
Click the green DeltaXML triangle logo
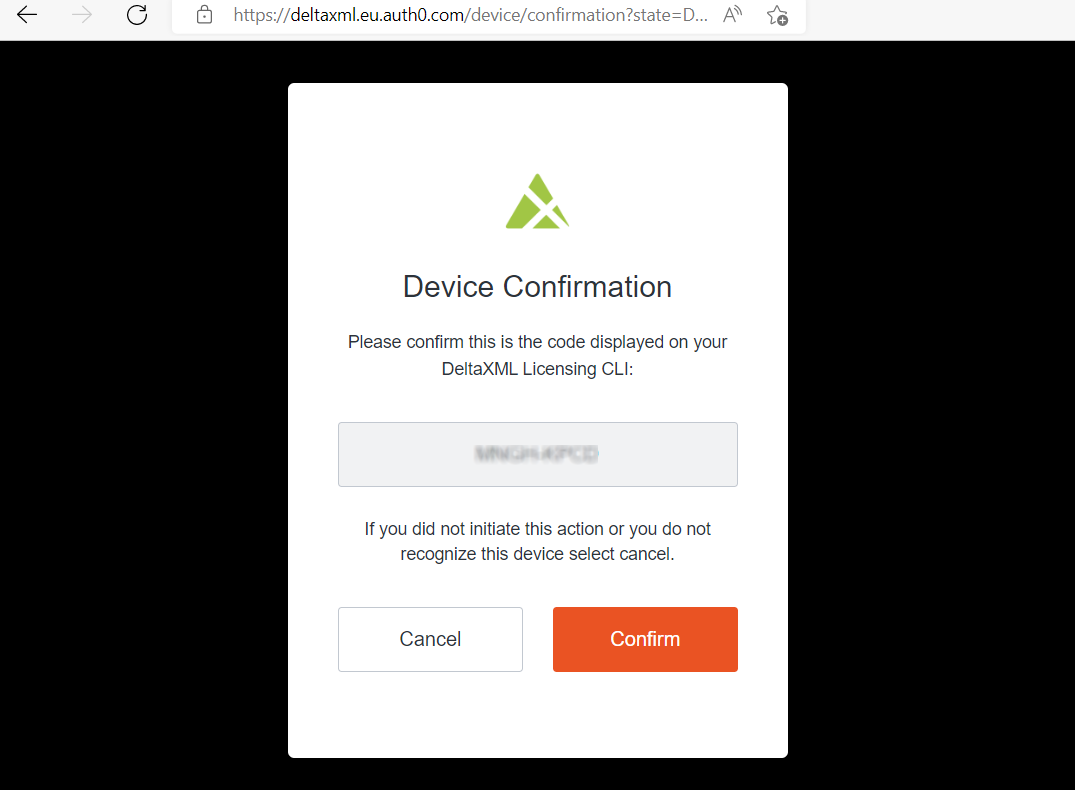click(538, 201)
